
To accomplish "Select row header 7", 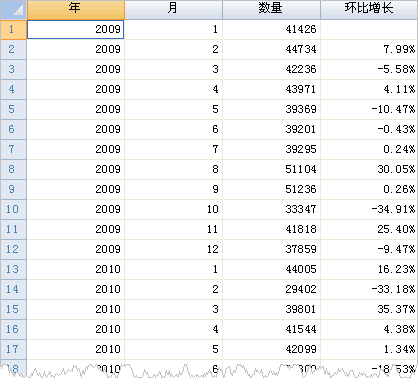I will [x=13, y=150].
